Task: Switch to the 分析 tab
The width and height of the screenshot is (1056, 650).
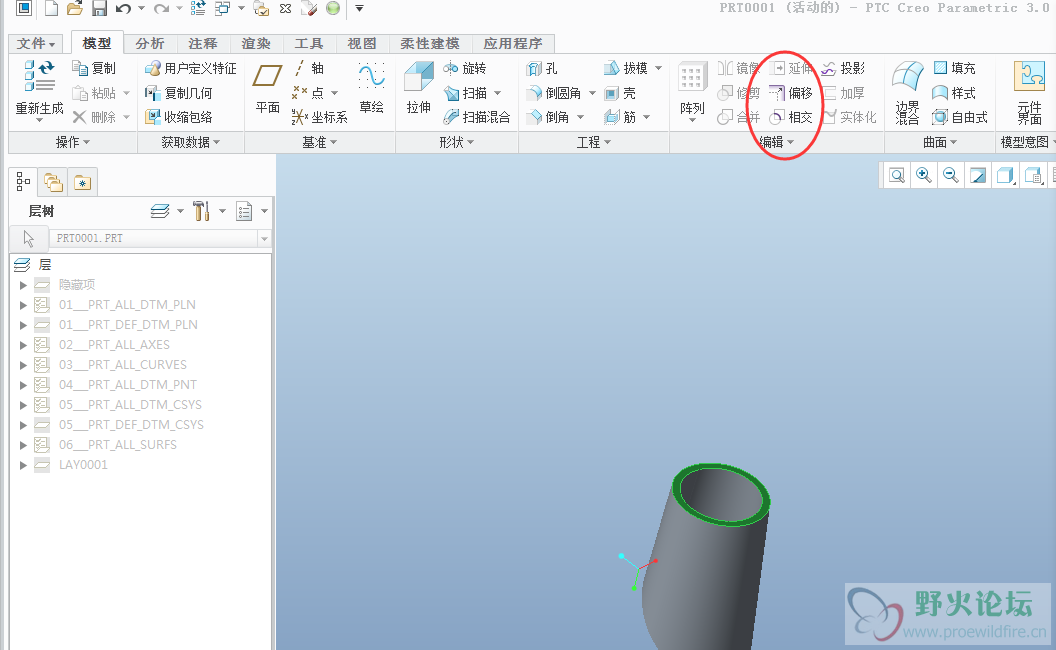Action: click(150, 43)
